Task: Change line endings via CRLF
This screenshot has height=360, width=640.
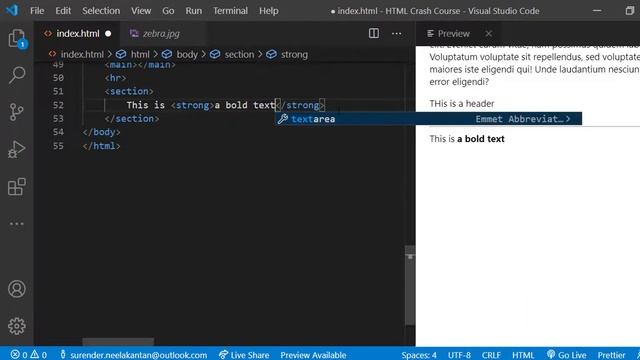Action: pos(491,355)
